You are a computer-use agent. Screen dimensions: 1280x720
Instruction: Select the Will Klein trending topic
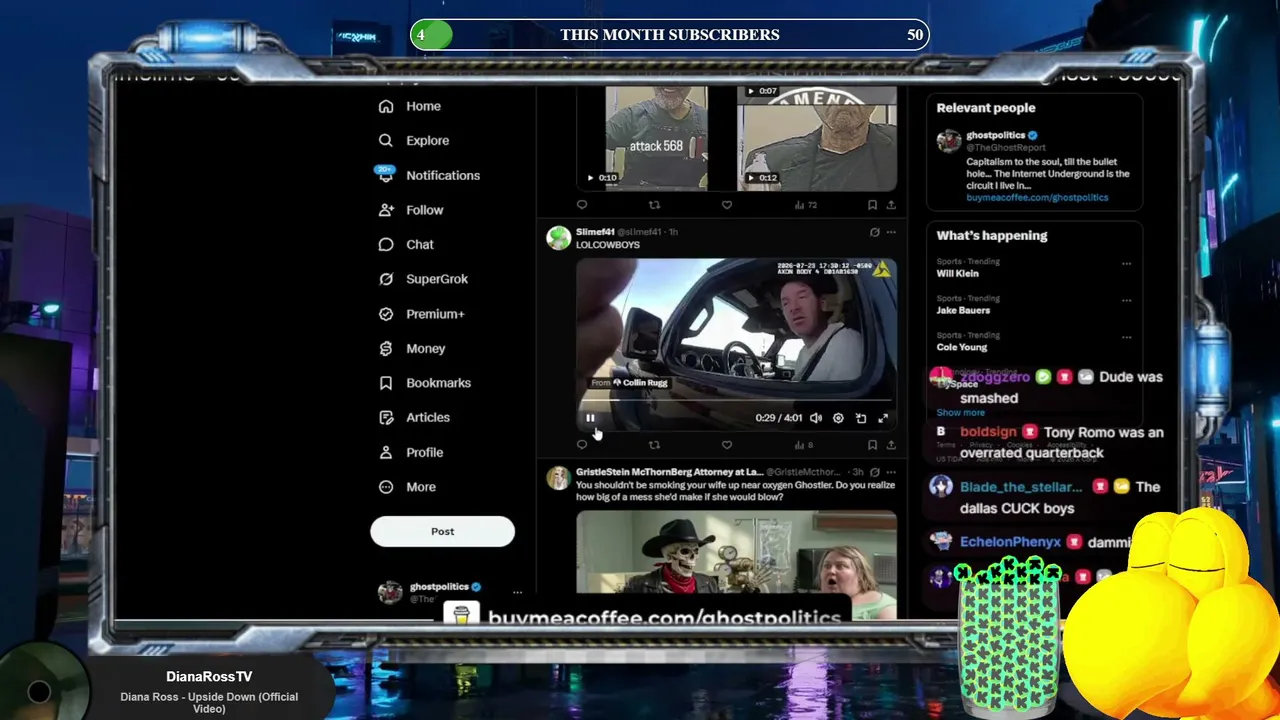[x=957, y=274]
